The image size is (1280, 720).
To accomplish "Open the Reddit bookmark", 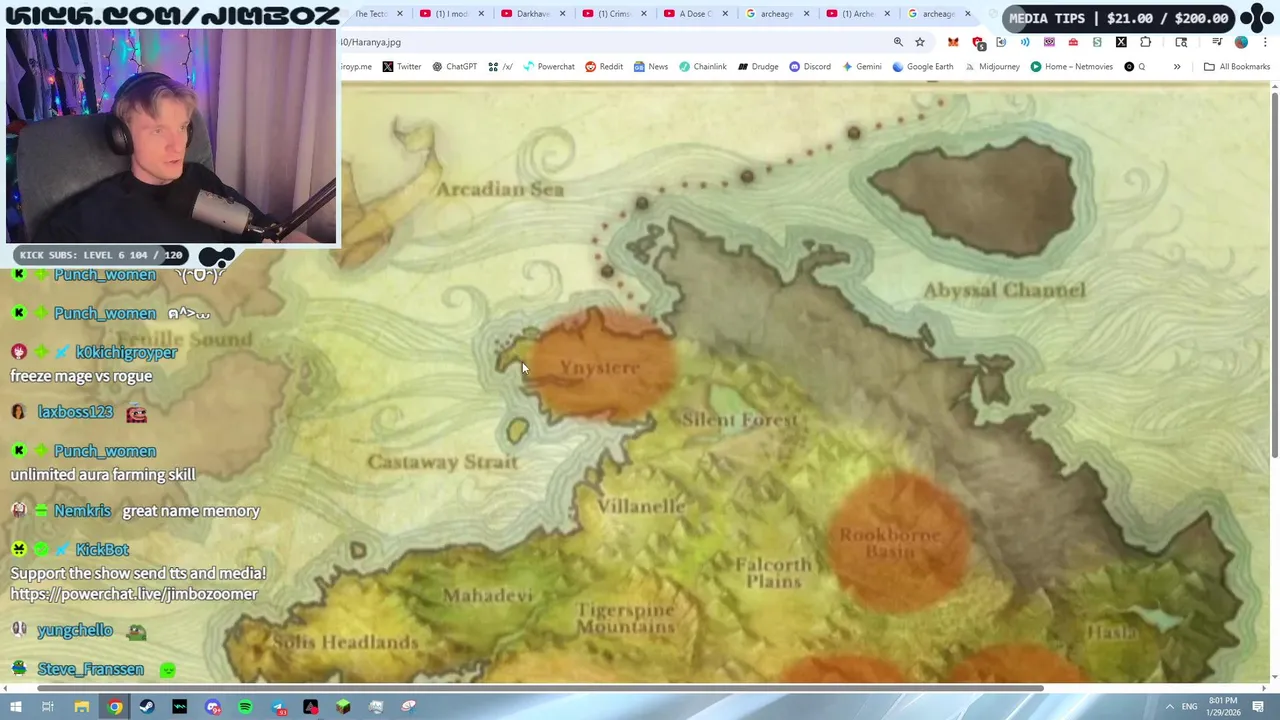I will 604,67.
